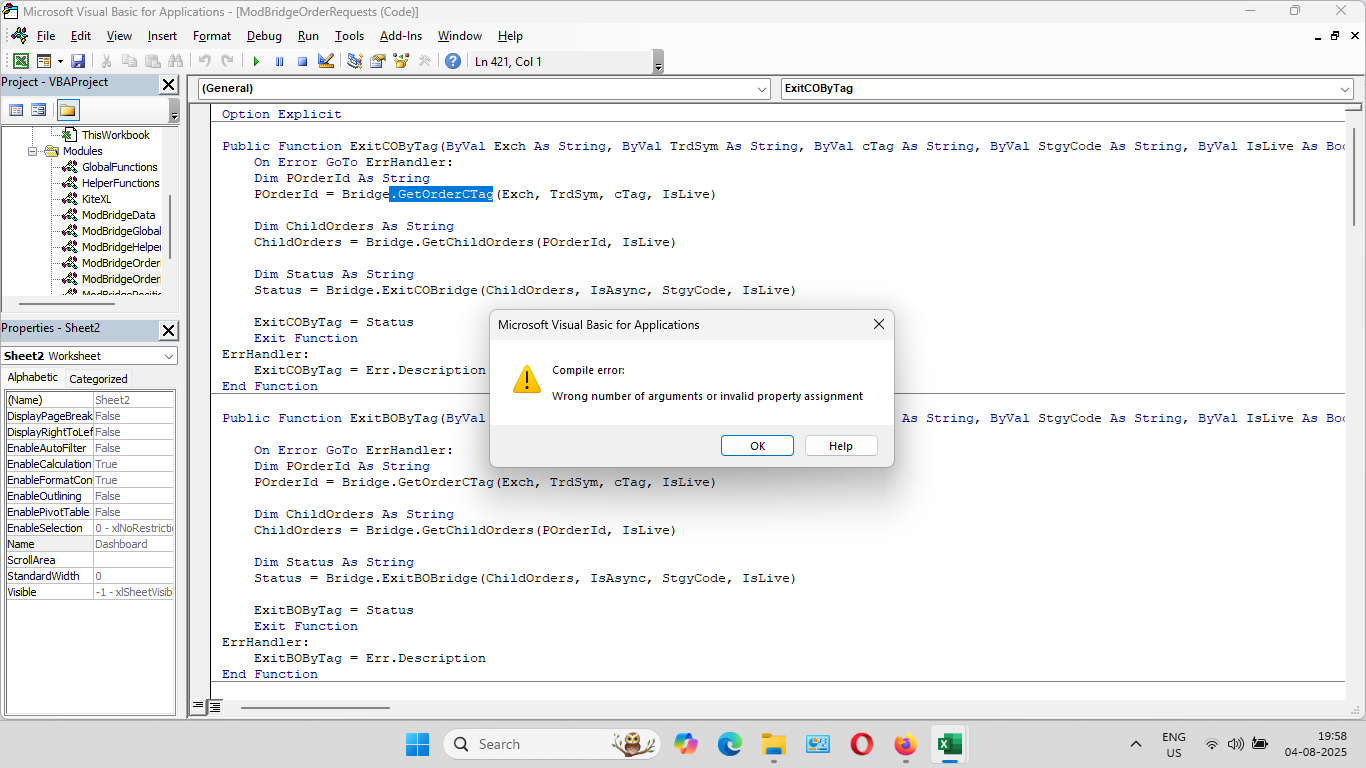Image resolution: width=1366 pixels, height=768 pixels.
Task: Open Opera from the taskbar
Action: point(861,744)
